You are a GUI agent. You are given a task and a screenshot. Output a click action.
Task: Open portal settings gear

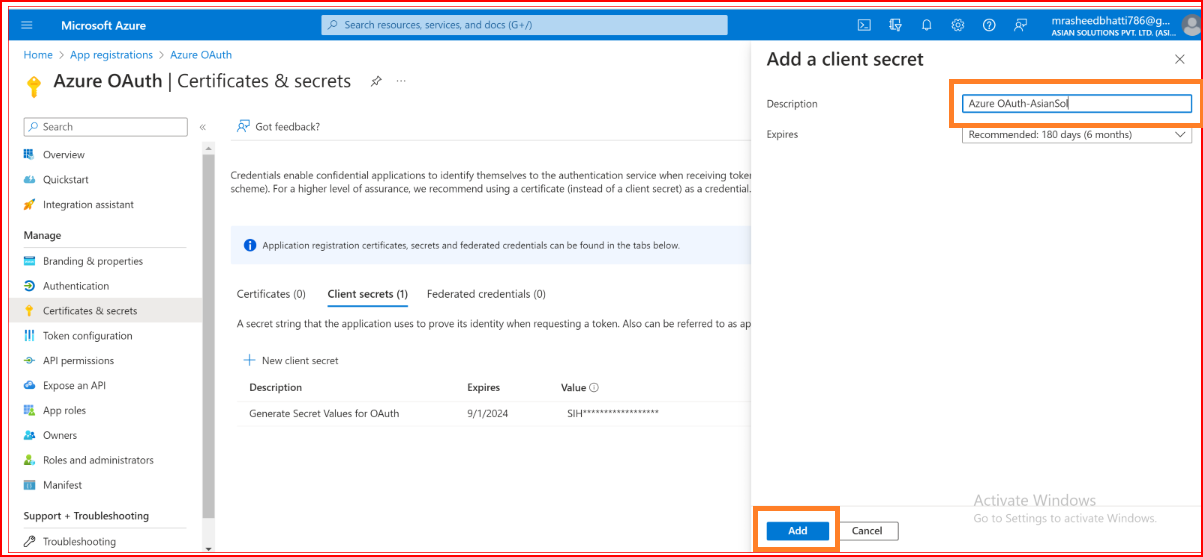click(x=957, y=25)
